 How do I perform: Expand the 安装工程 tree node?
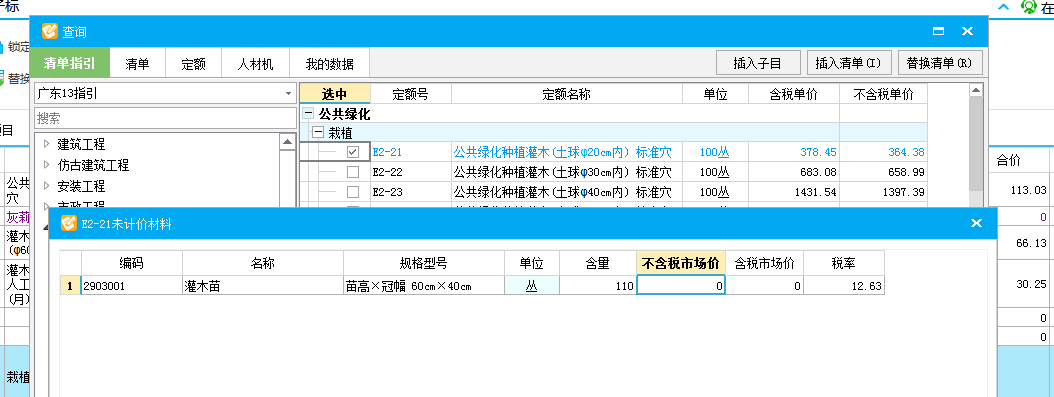point(46,185)
